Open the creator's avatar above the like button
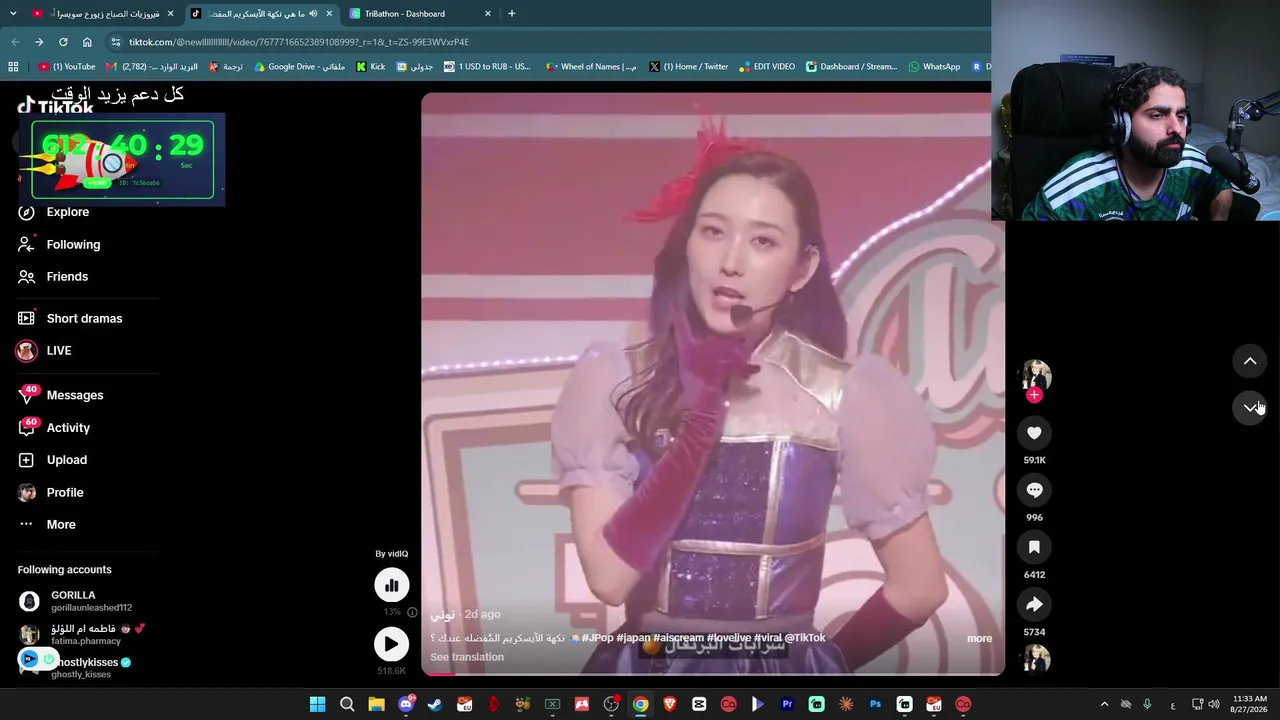This screenshot has height=720, width=1280. (x=1034, y=375)
